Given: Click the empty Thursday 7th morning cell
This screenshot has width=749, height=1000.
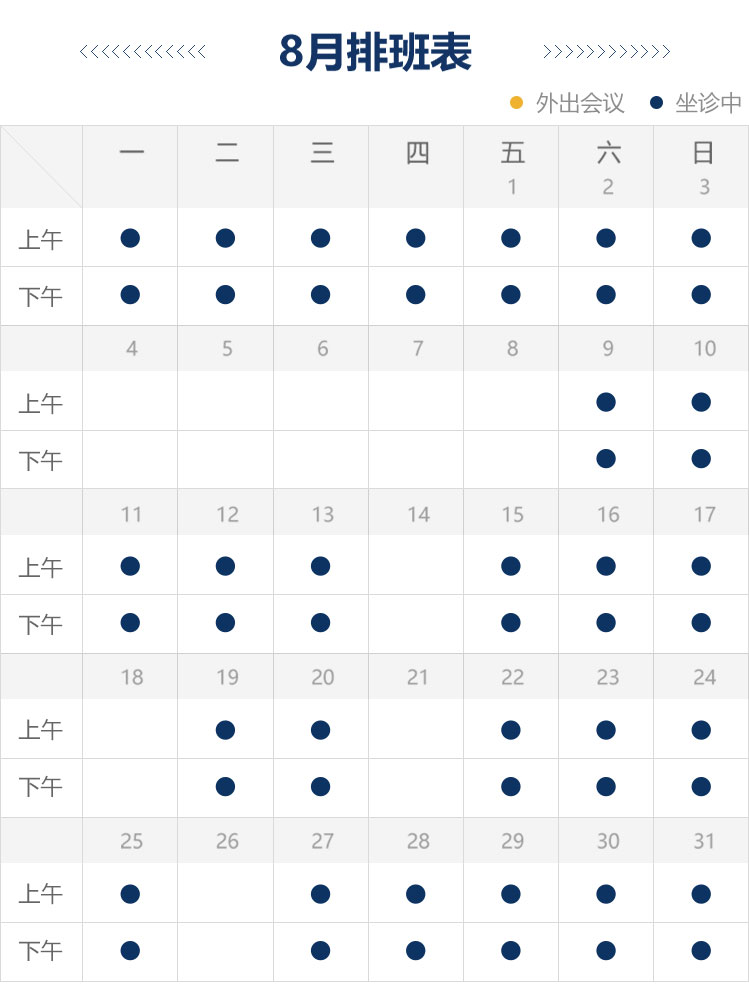Looking at the screenshot, I should [416, 401].
